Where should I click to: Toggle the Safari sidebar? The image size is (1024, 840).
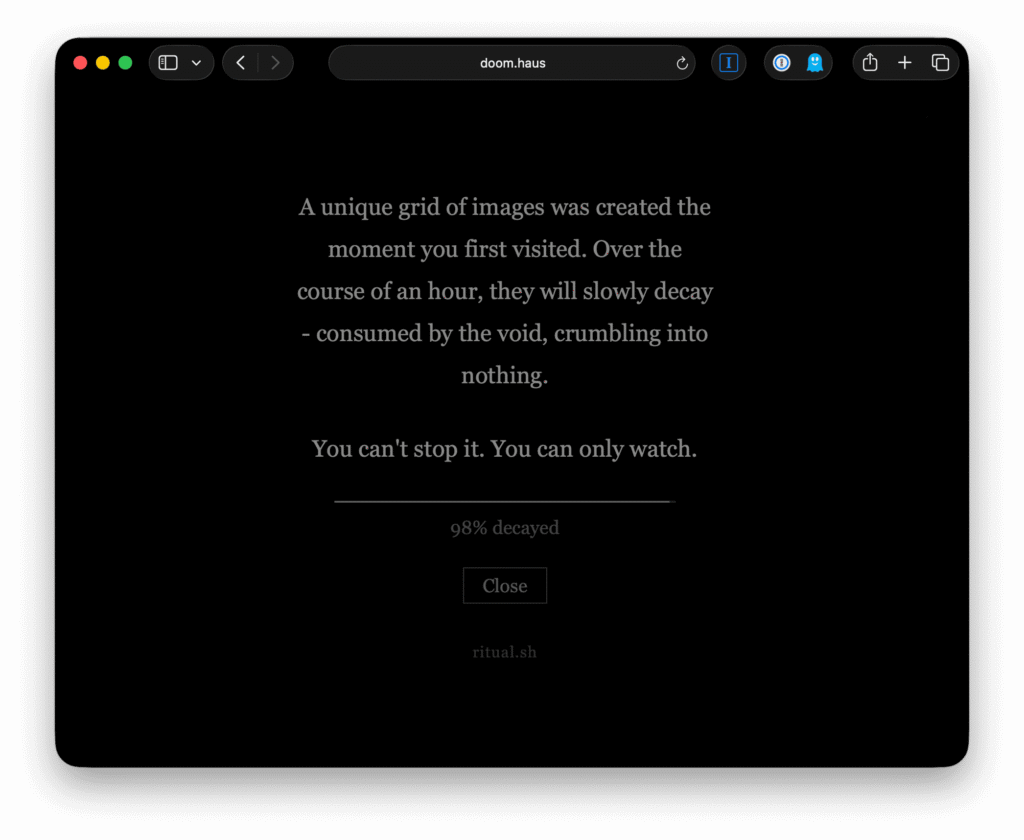coord(169,63)
